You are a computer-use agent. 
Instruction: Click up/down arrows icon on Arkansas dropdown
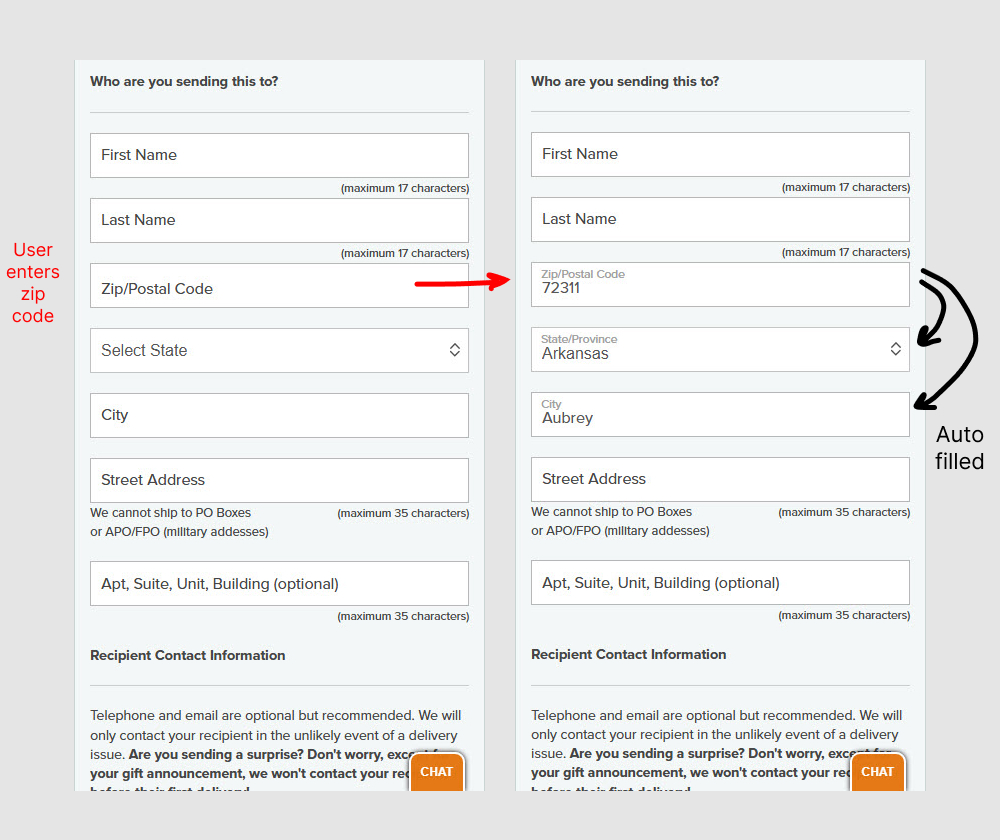(x=896, y=349)
